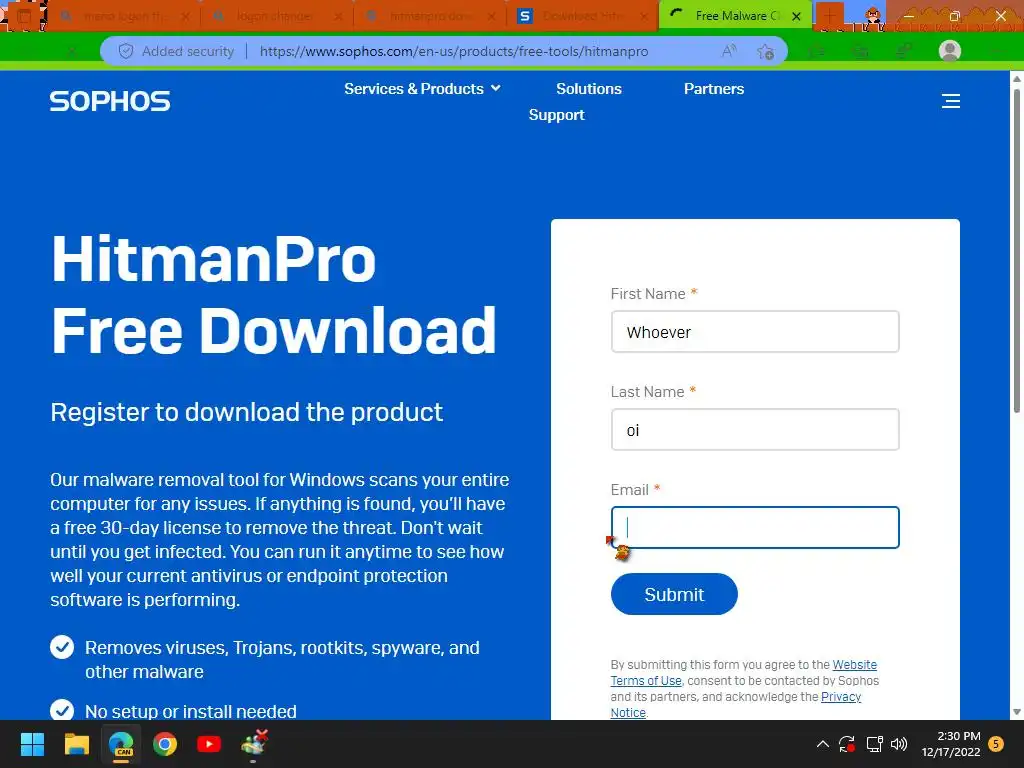Click the taskbar app icon with red X

pos(254,743)
